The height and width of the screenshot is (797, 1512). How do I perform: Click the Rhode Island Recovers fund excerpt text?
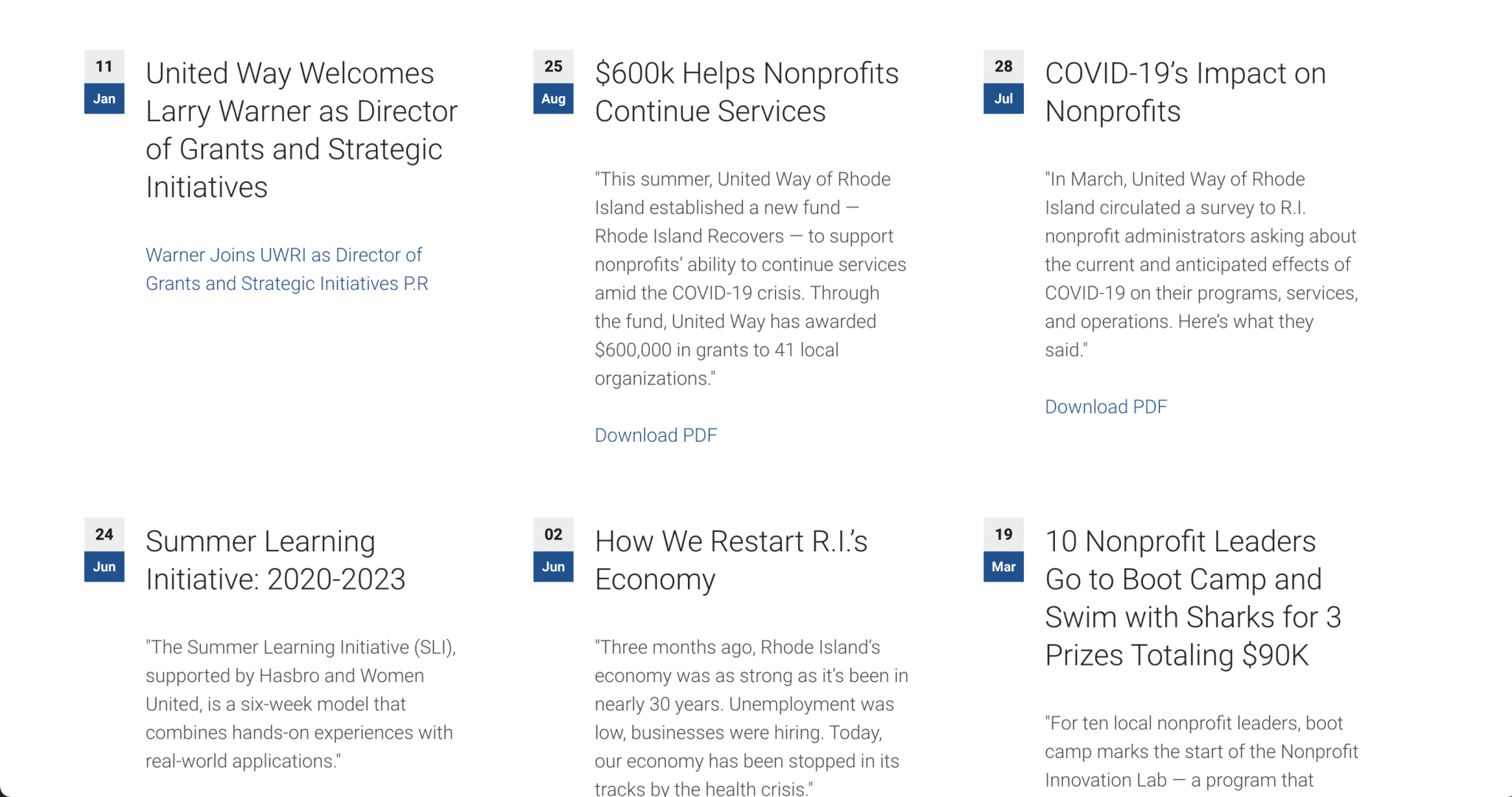(750, 279)
